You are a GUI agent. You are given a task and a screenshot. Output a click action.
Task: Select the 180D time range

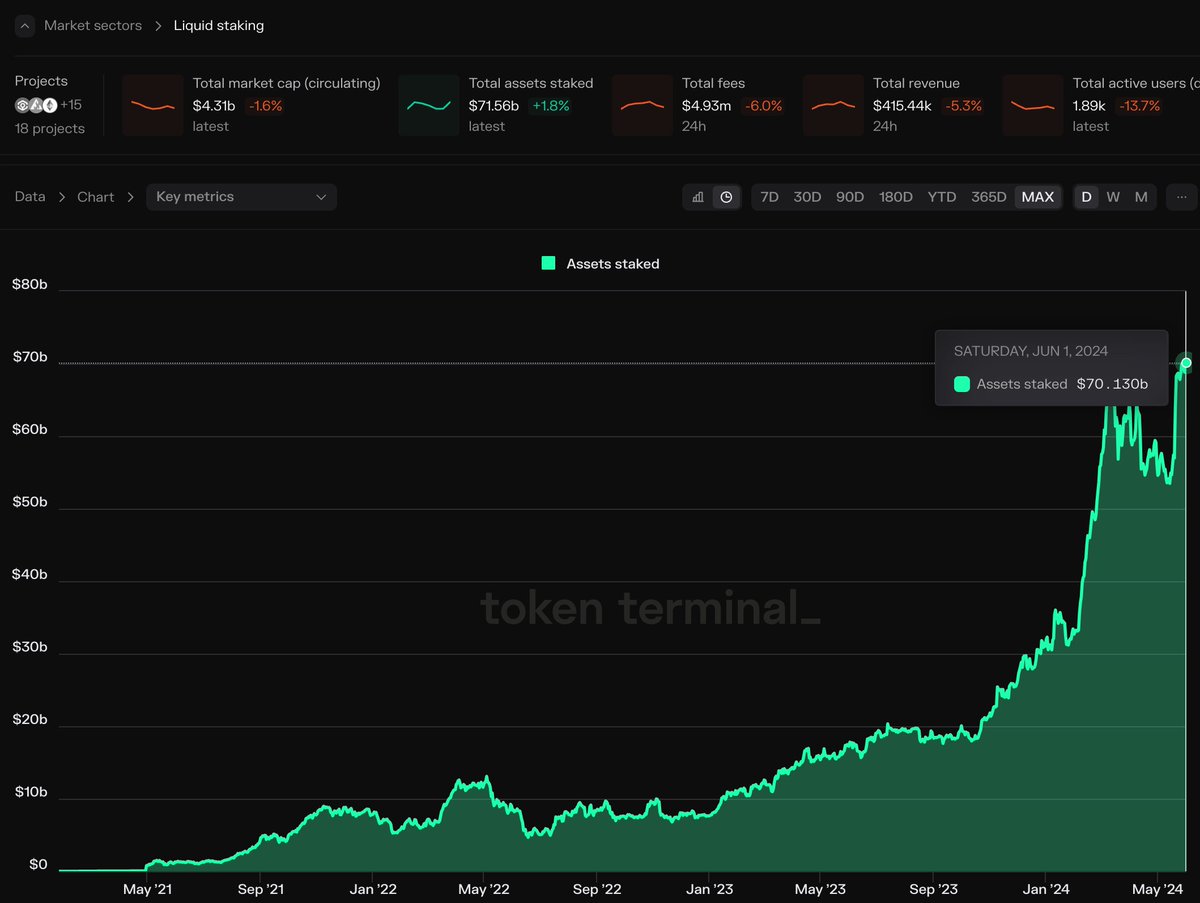tap(896, 197)
